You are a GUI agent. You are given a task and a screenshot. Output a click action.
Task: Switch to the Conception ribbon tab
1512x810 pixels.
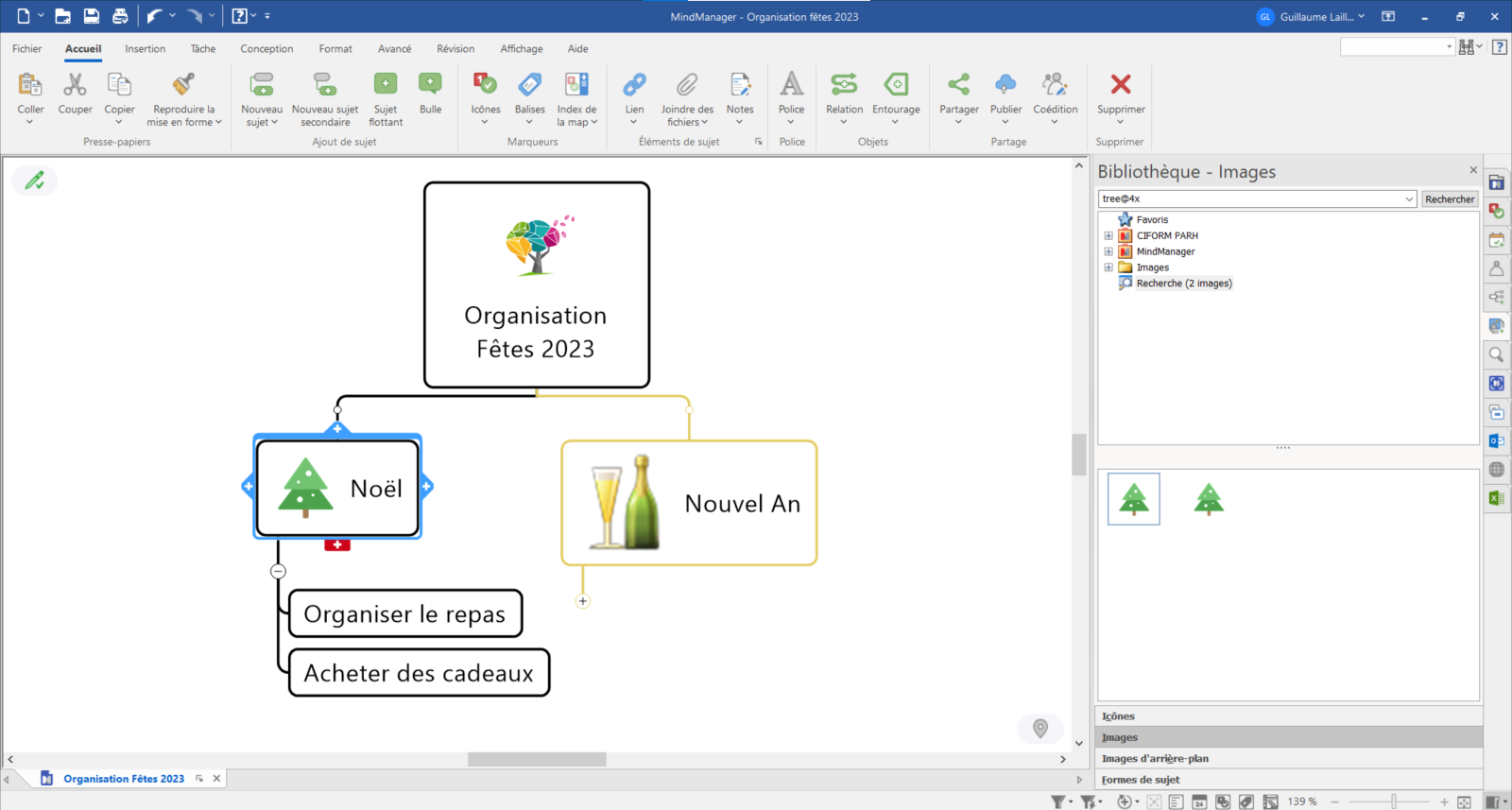[266, 49]
